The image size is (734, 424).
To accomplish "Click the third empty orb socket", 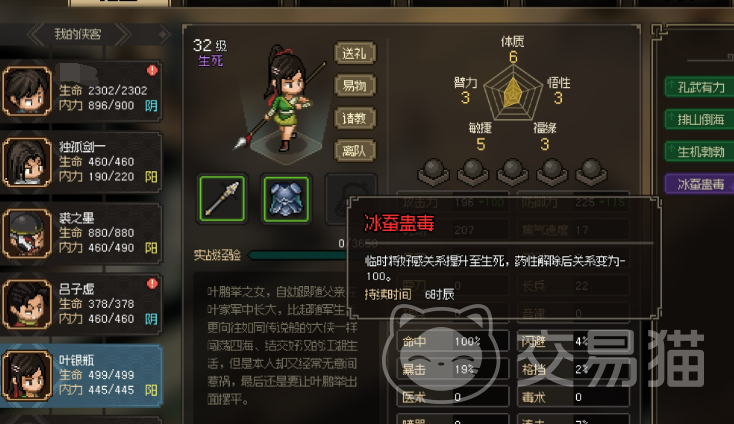I will click(512, 172).
